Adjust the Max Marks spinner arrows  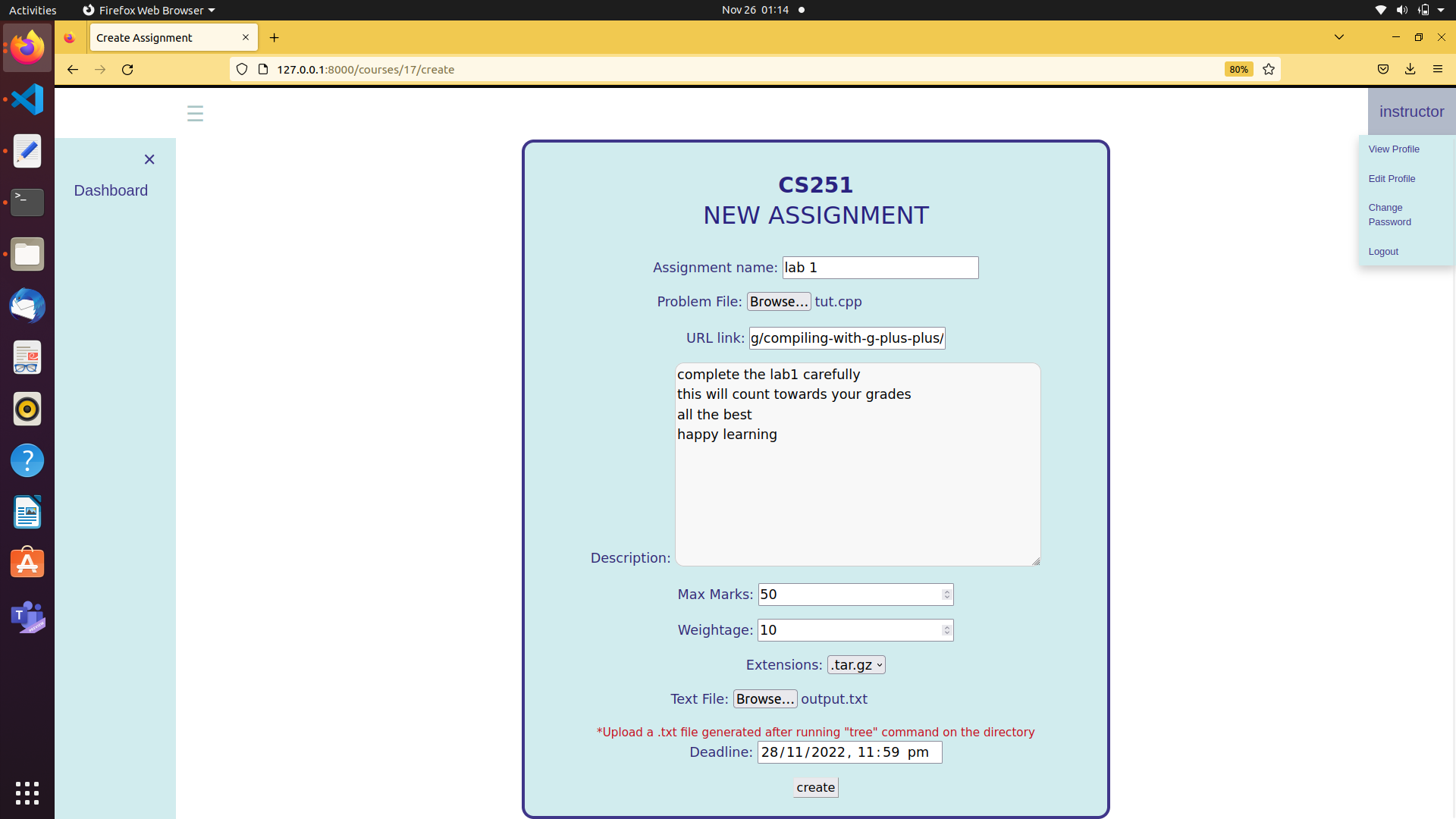[946, 595]
